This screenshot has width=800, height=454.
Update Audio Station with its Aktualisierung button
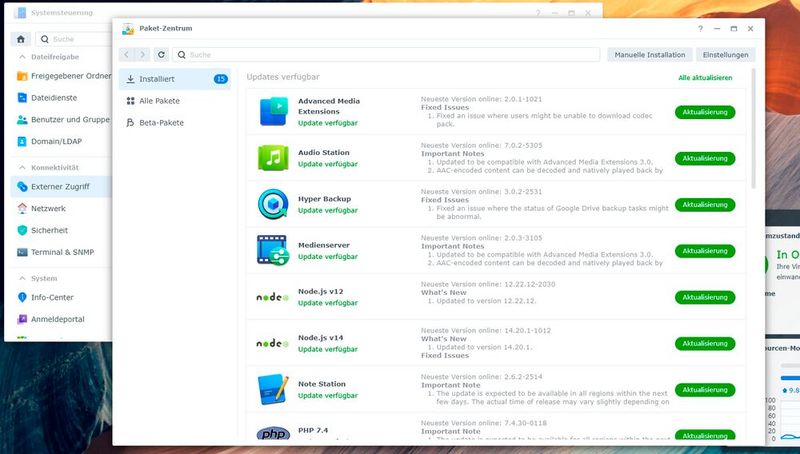pos(705,159)
